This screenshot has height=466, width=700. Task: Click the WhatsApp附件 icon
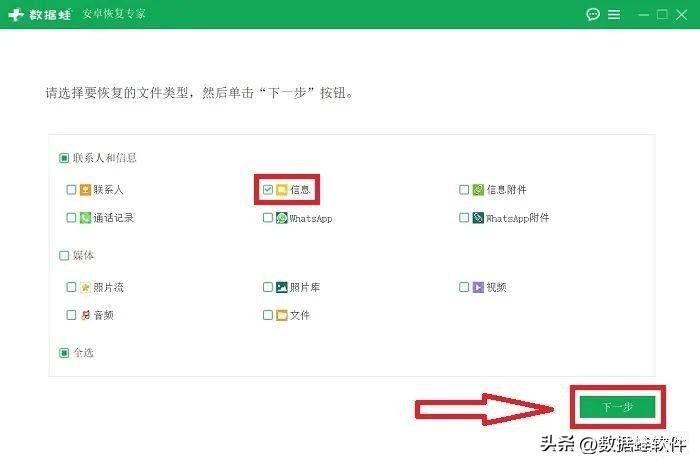click(x=478, y=218)
